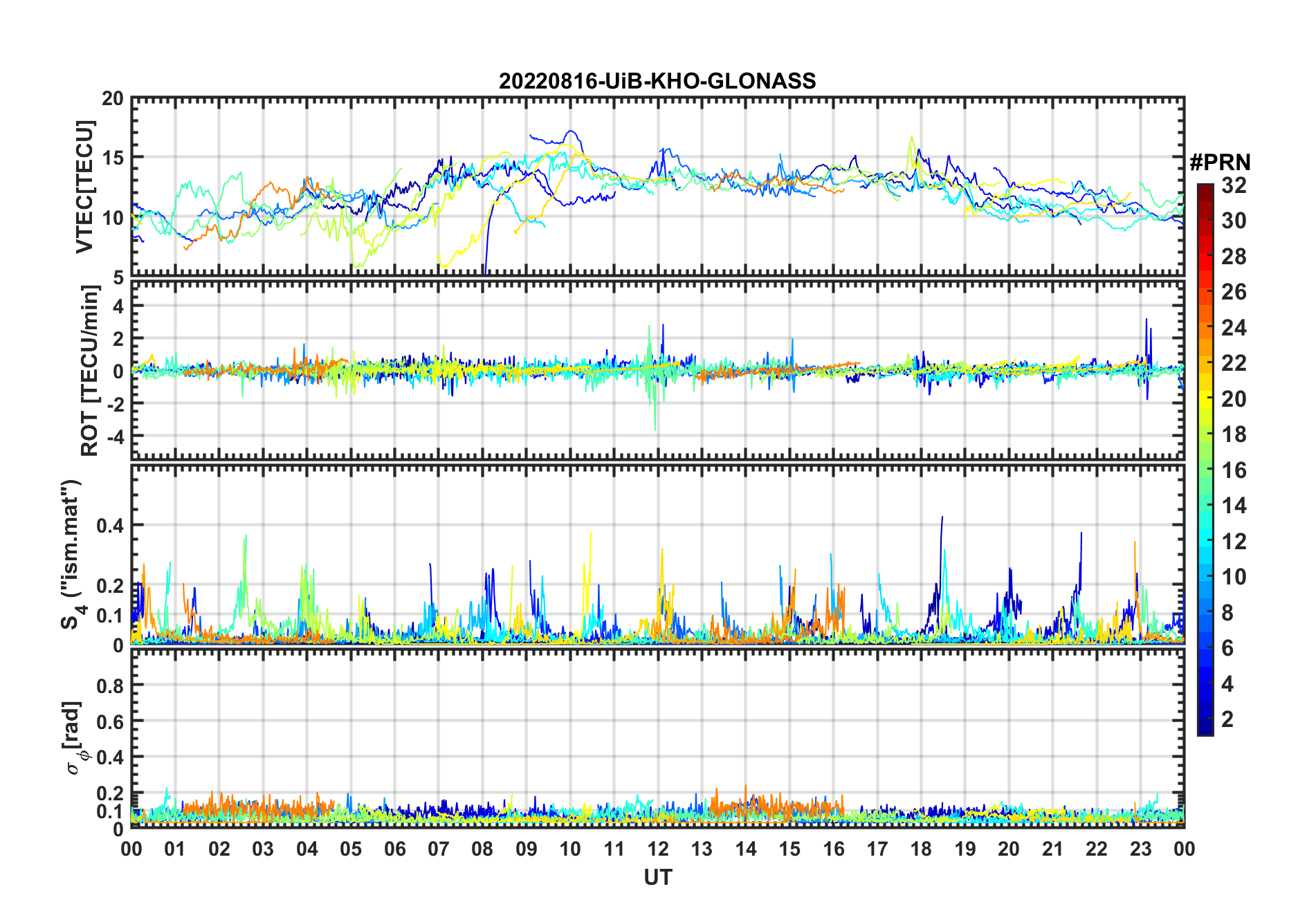Click UT axis hour label 02

(219, 849)
